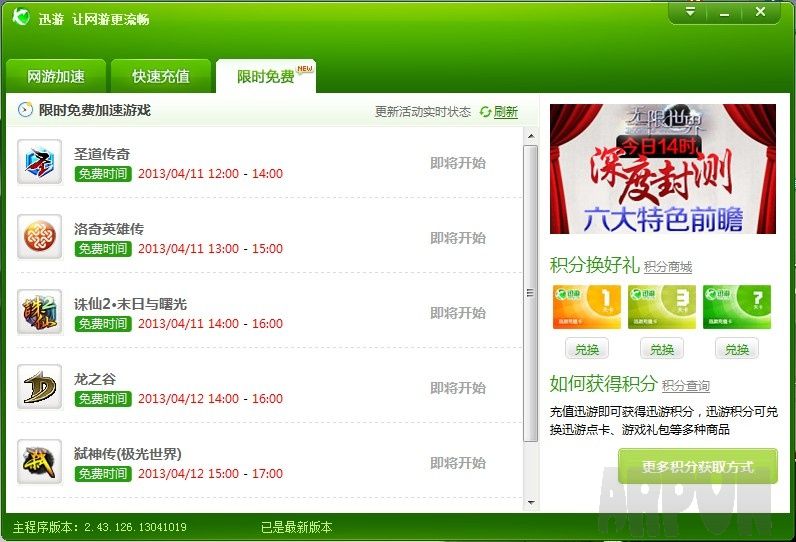Screen dimensions: 796x542
Task: Click the 主程序版本 text in status bar
Action: 100,527
